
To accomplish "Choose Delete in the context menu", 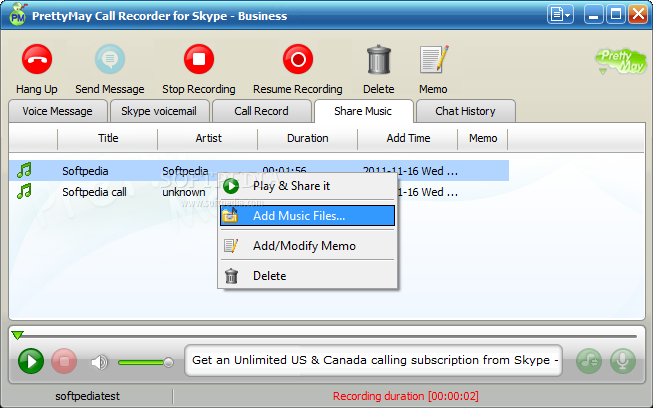I will point(308,276).
